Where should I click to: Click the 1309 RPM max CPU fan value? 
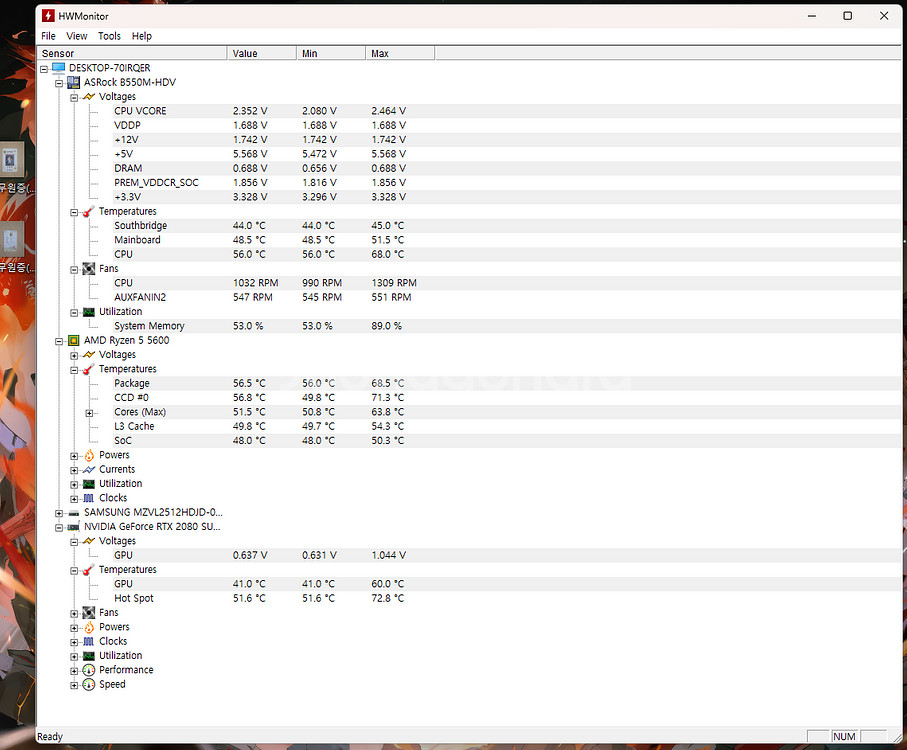[394, 283]
